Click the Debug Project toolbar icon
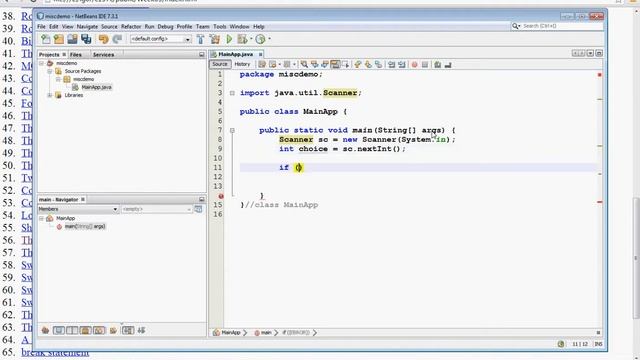The height and width of the screenshot is (360, 640). (x=242, y=39)
